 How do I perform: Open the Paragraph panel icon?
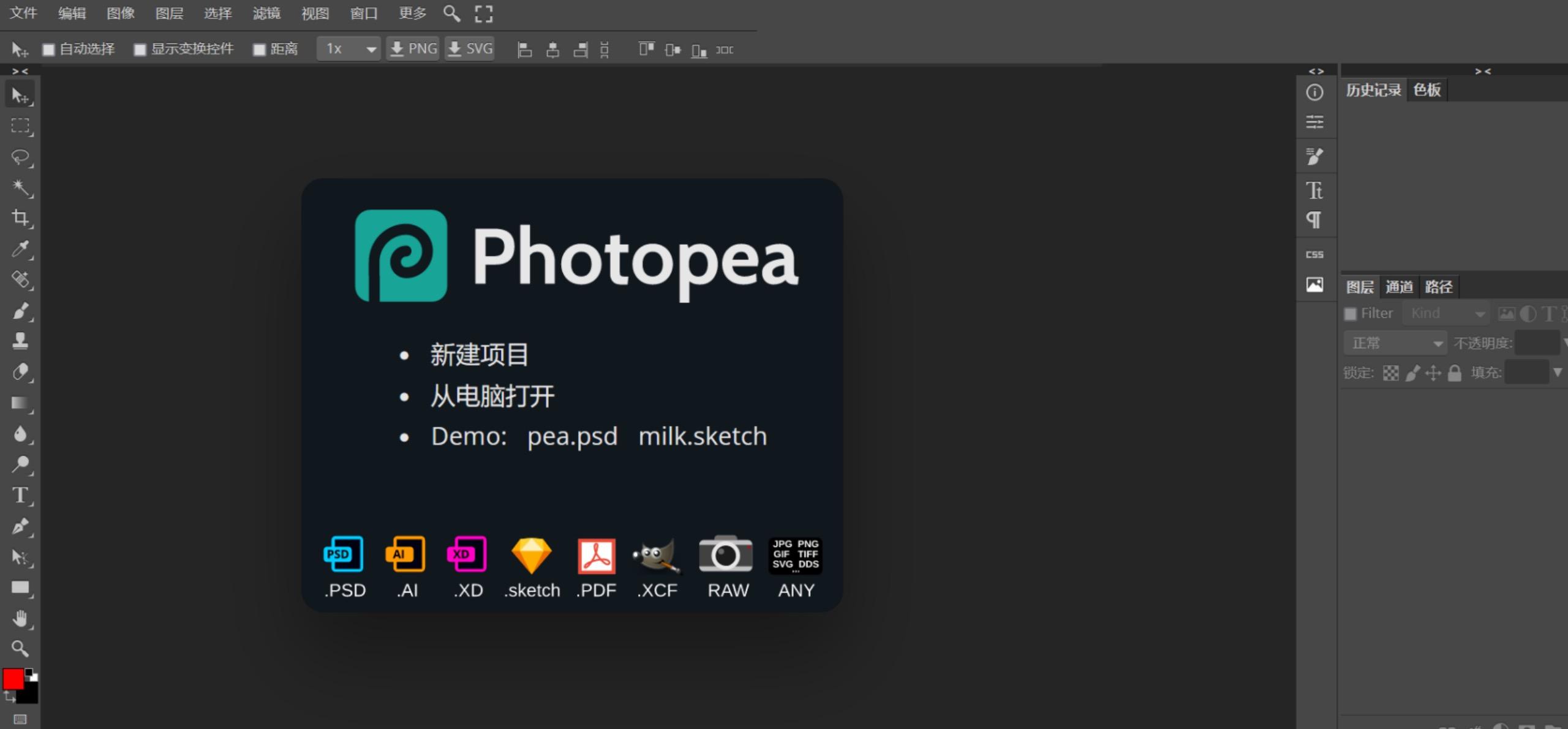pos(1314,220)
